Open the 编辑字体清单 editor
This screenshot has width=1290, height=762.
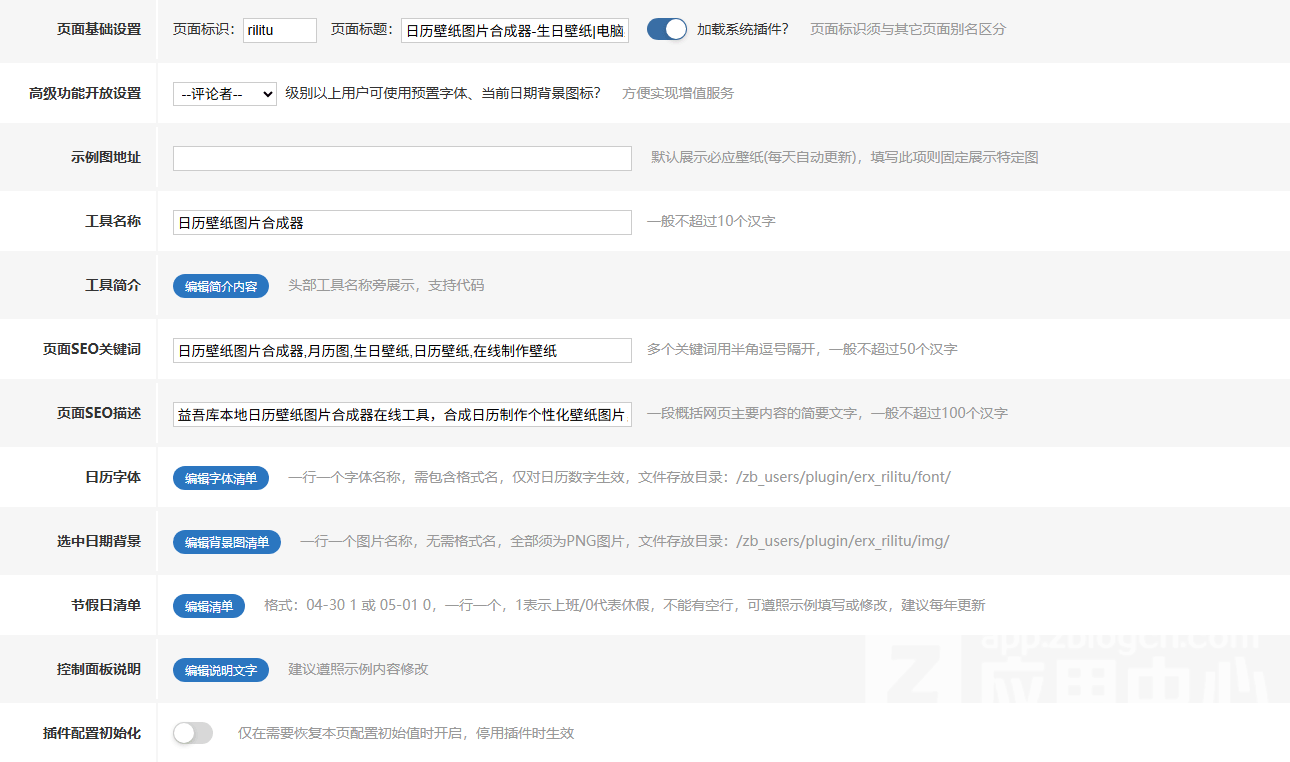220,477
